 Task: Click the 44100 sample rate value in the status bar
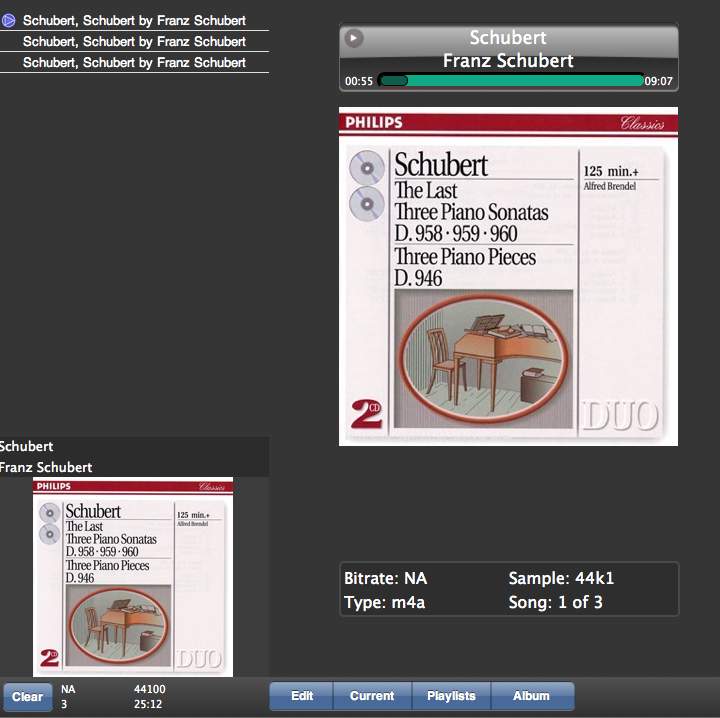150,689
